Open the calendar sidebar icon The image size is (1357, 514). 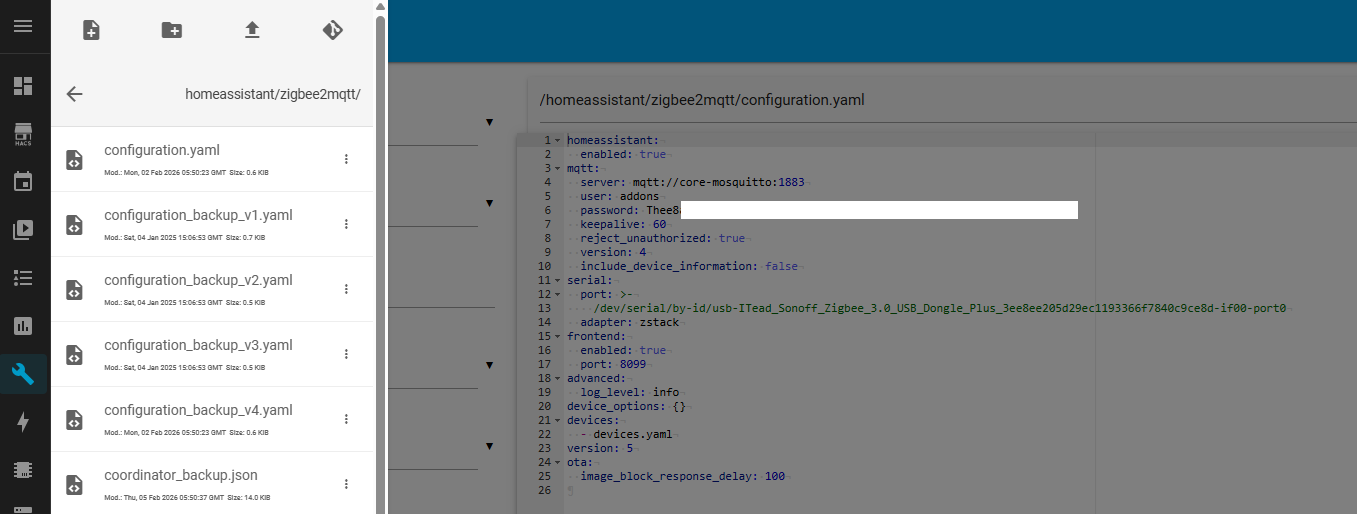[23, 181]
